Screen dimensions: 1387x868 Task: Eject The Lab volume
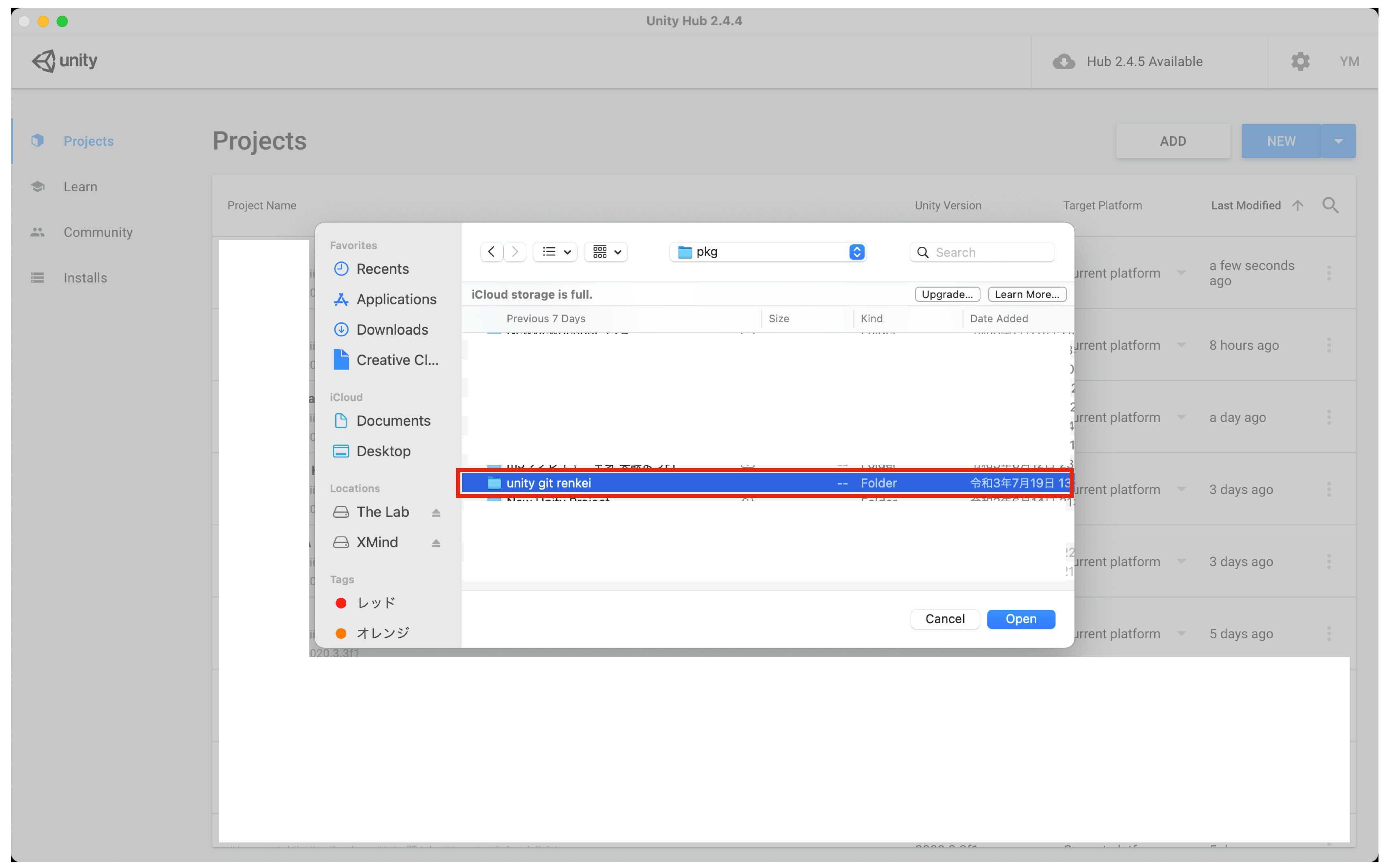tap(436, 513)
